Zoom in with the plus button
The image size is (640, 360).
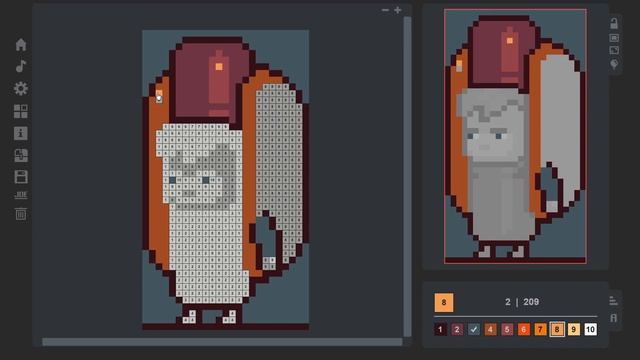coord(398,10)
